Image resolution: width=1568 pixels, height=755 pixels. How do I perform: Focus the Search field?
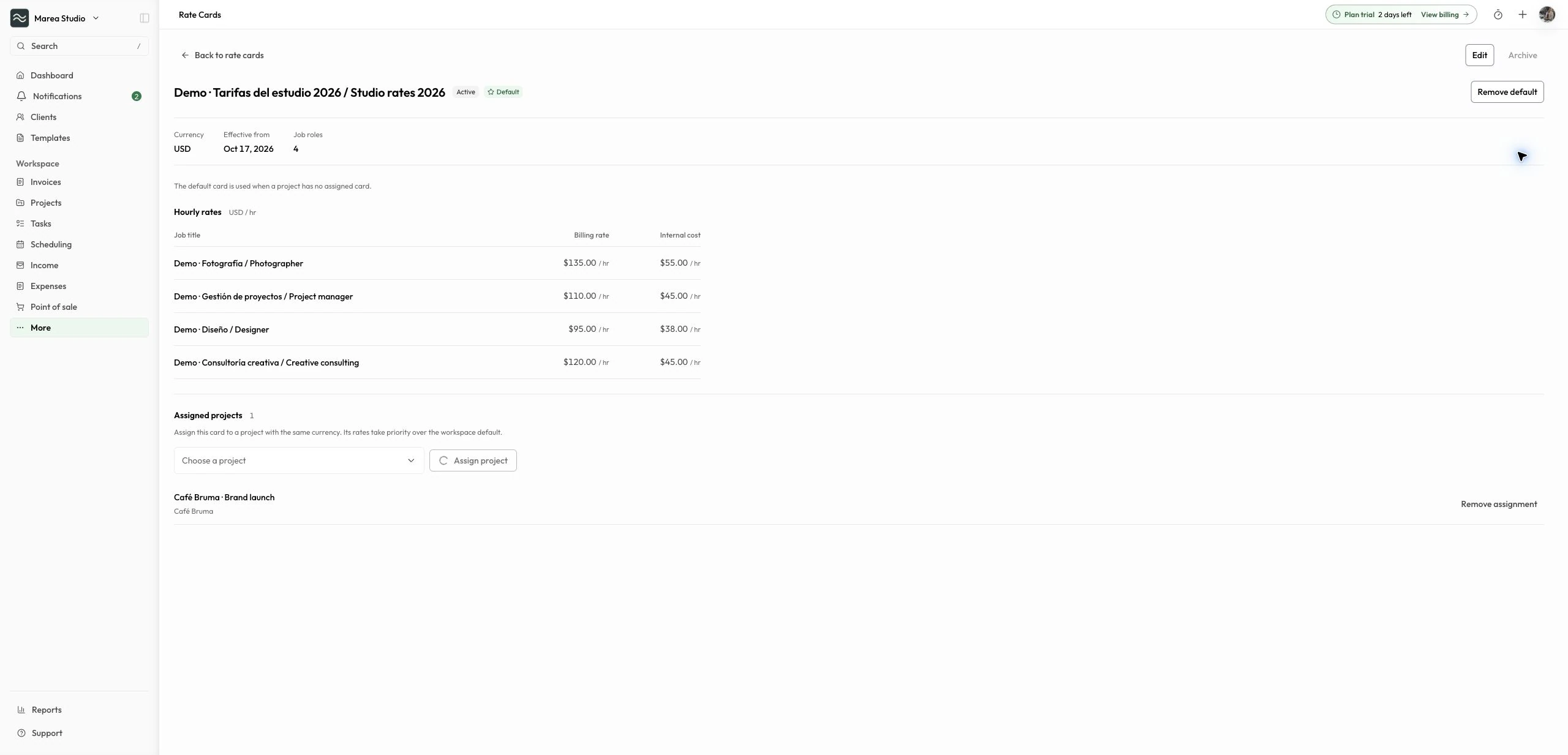[x=79, y=46]
